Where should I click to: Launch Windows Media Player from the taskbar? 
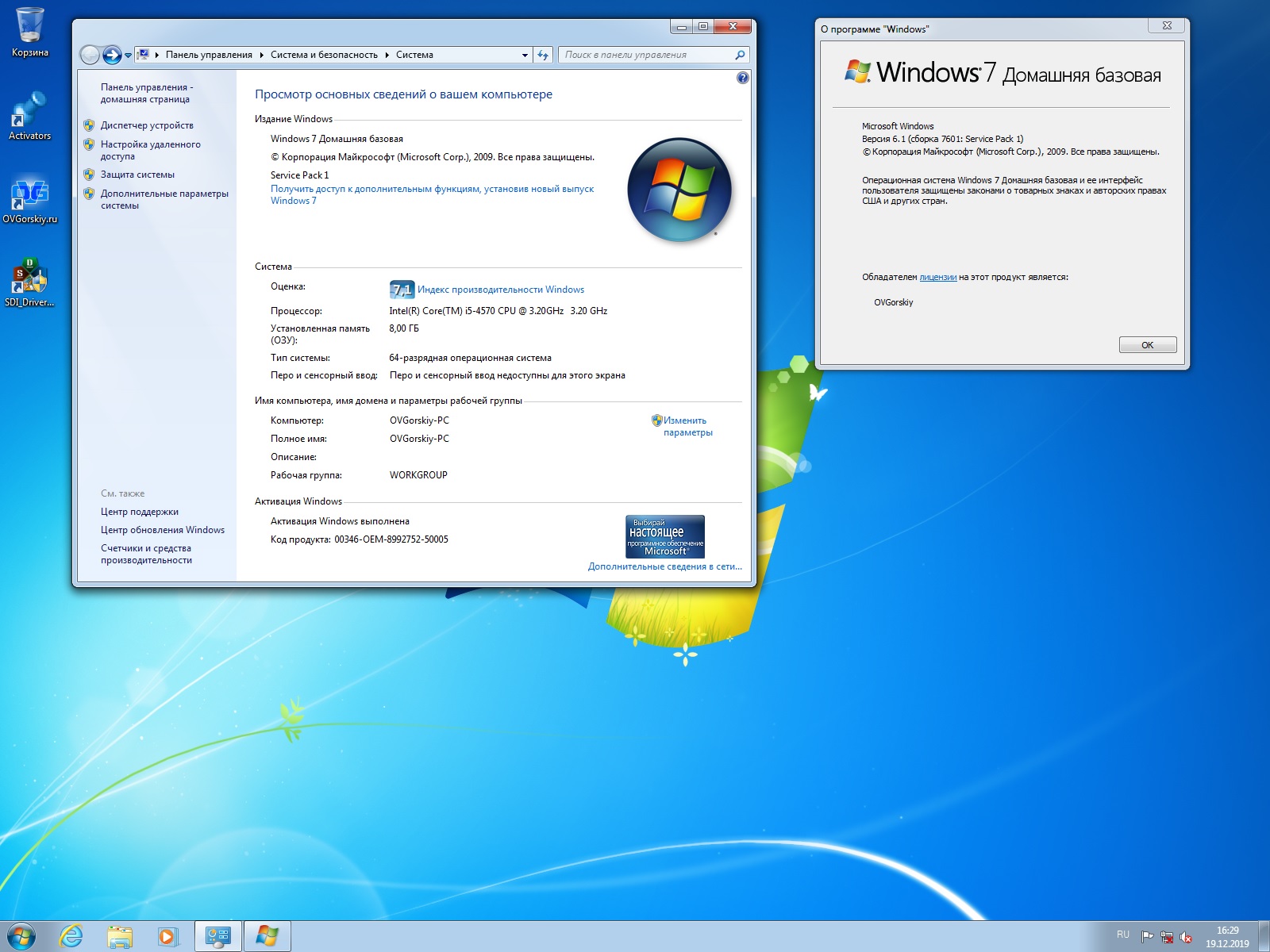pyautogui.click(x=167, y=937)
